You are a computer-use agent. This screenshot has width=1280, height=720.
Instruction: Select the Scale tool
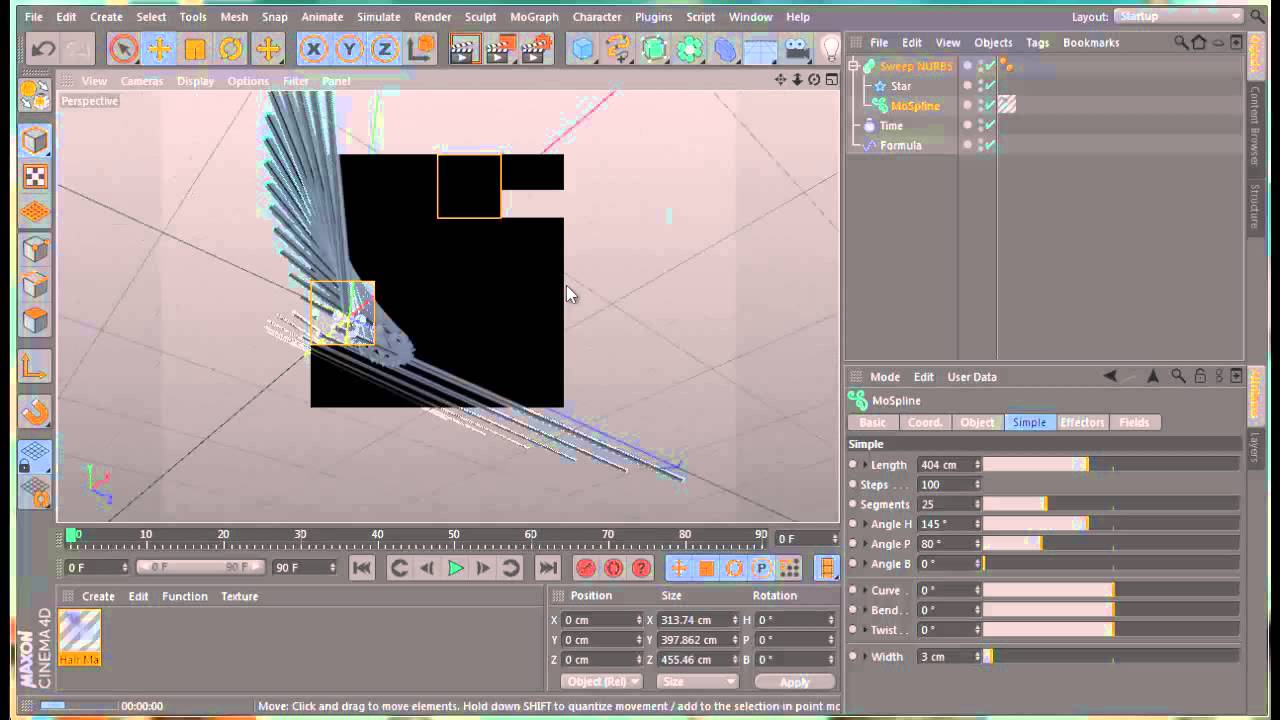pyautogui.click(x=195, y=48)
